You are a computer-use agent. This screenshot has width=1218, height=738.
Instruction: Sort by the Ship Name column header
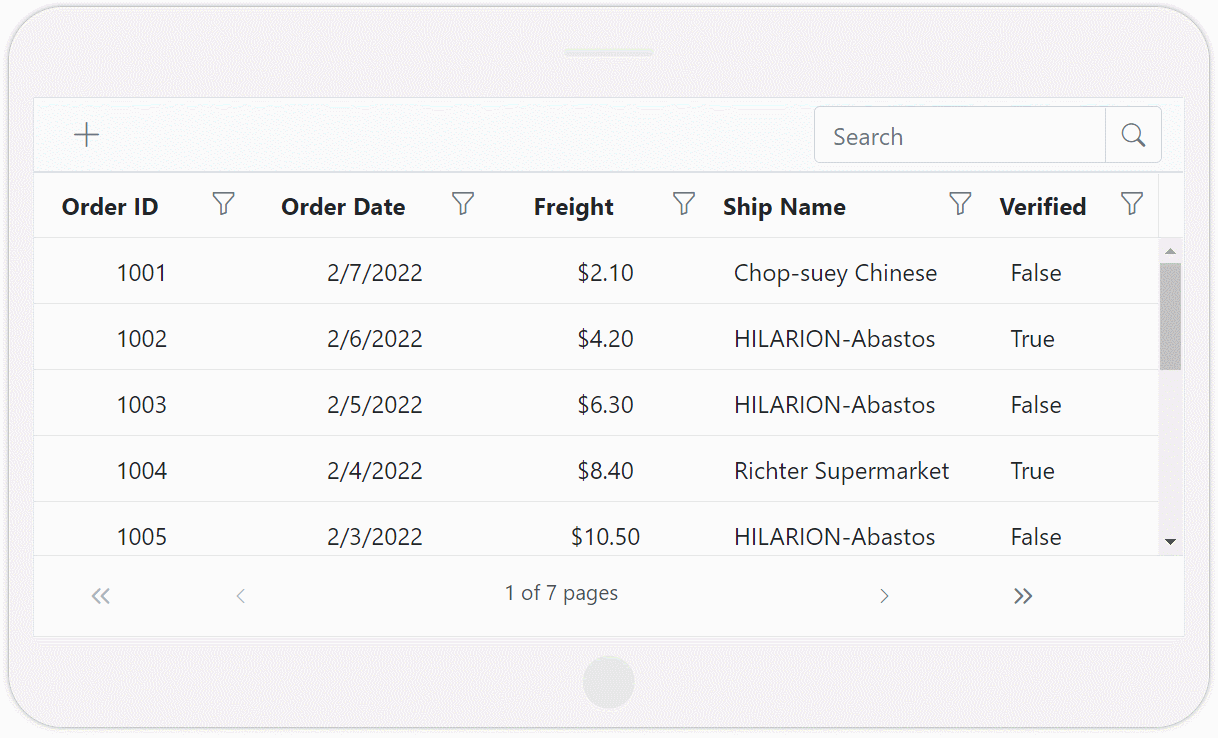[784, 206]
